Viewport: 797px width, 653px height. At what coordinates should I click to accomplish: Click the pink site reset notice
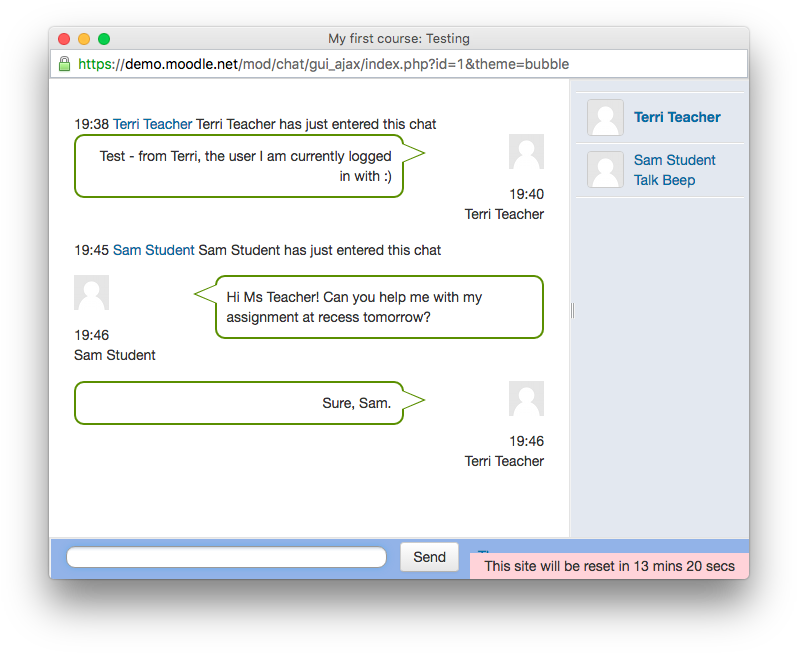coord(609,566)
